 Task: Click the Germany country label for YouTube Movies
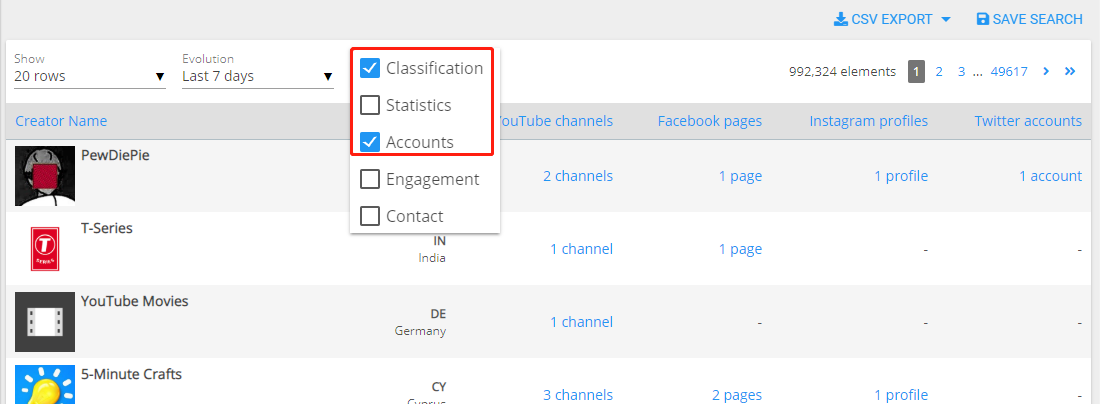click(420, 330)
